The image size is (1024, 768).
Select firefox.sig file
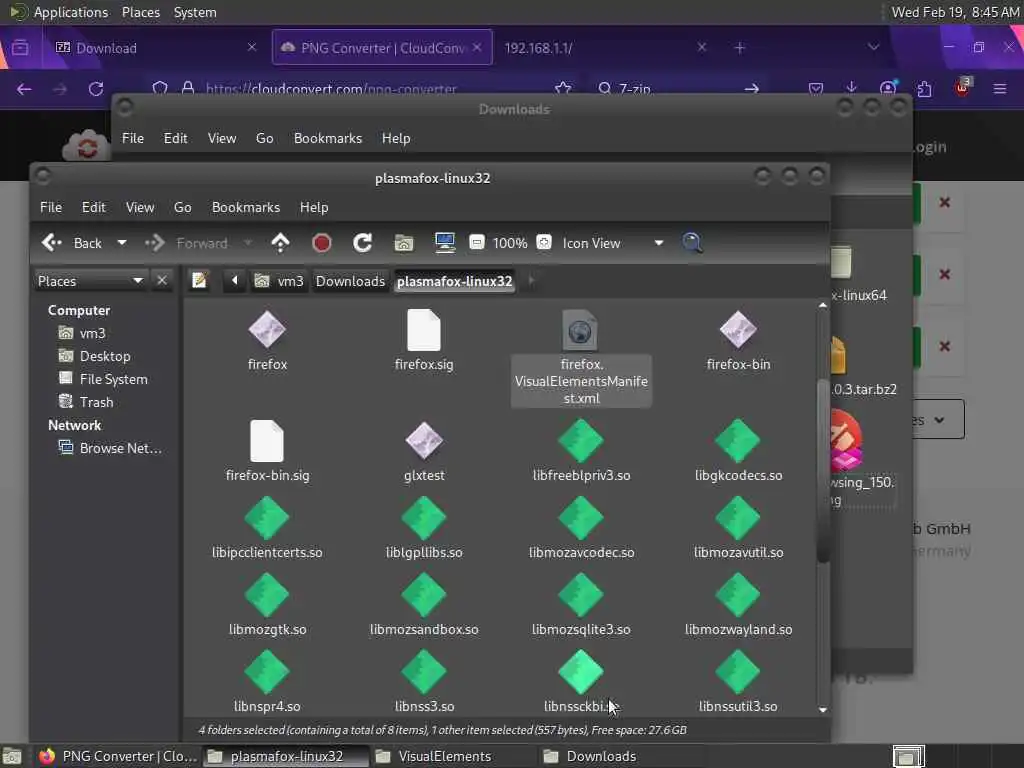(x=424, y=330)
